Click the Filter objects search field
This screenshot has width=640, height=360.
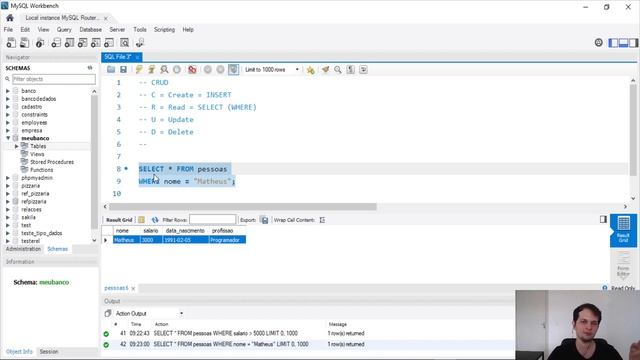pos(53,79)
